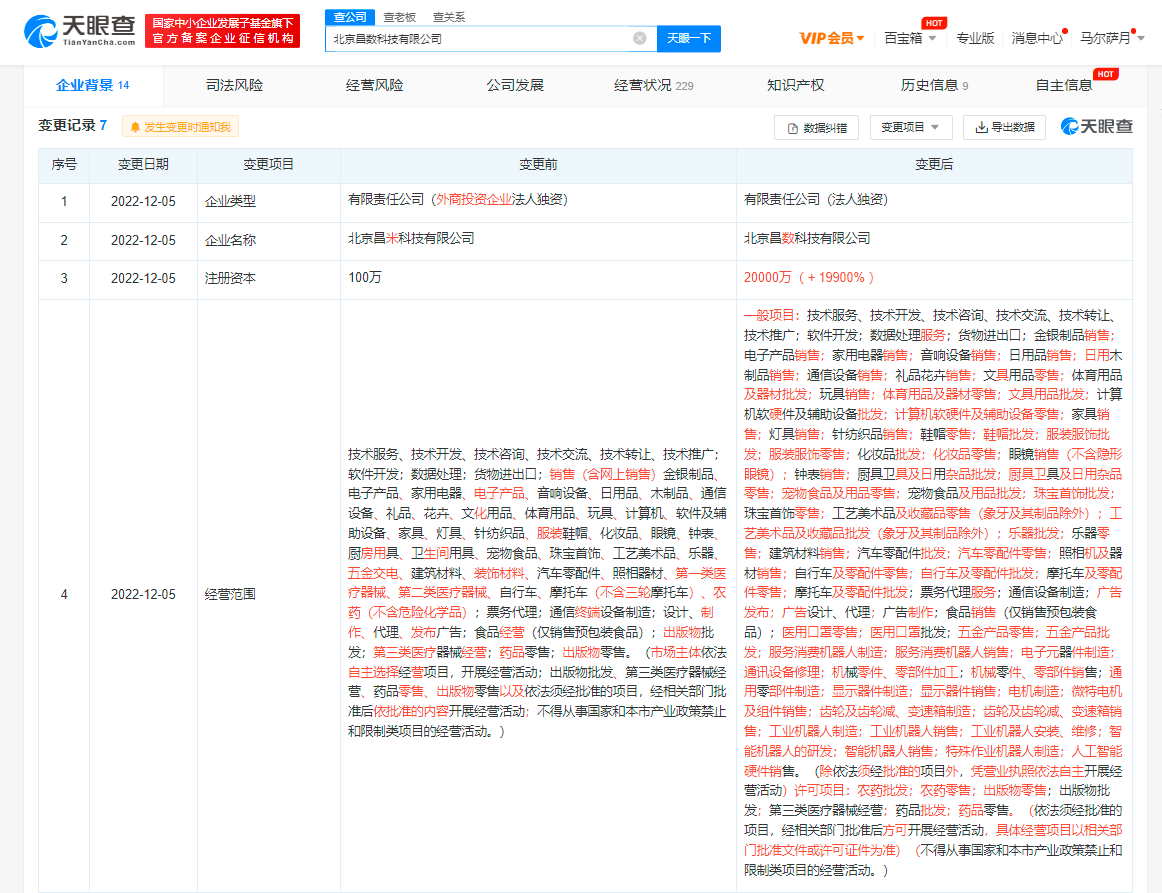Click the 20000万 (+19900%) value

pos(809,277)
